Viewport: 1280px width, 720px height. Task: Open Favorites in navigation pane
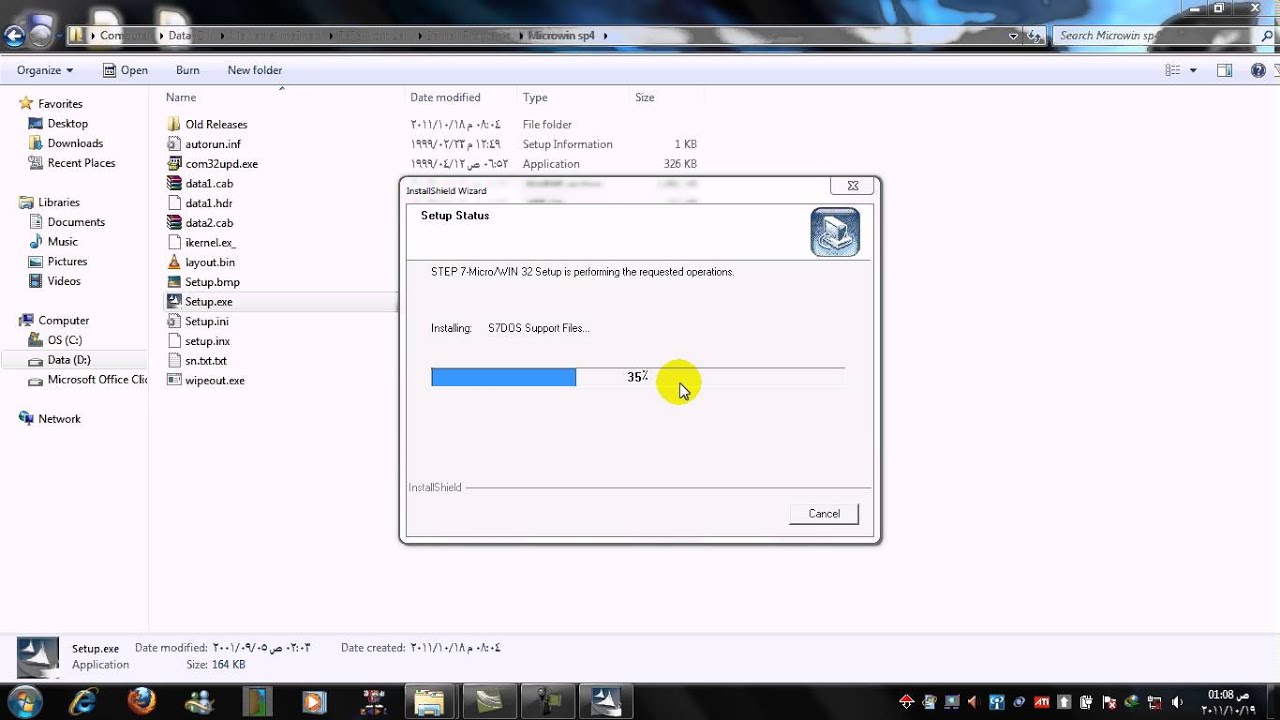pos(60,104)
